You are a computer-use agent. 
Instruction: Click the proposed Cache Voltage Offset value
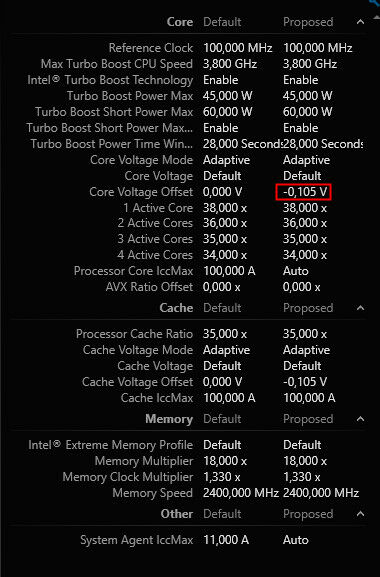pos(305,382)
